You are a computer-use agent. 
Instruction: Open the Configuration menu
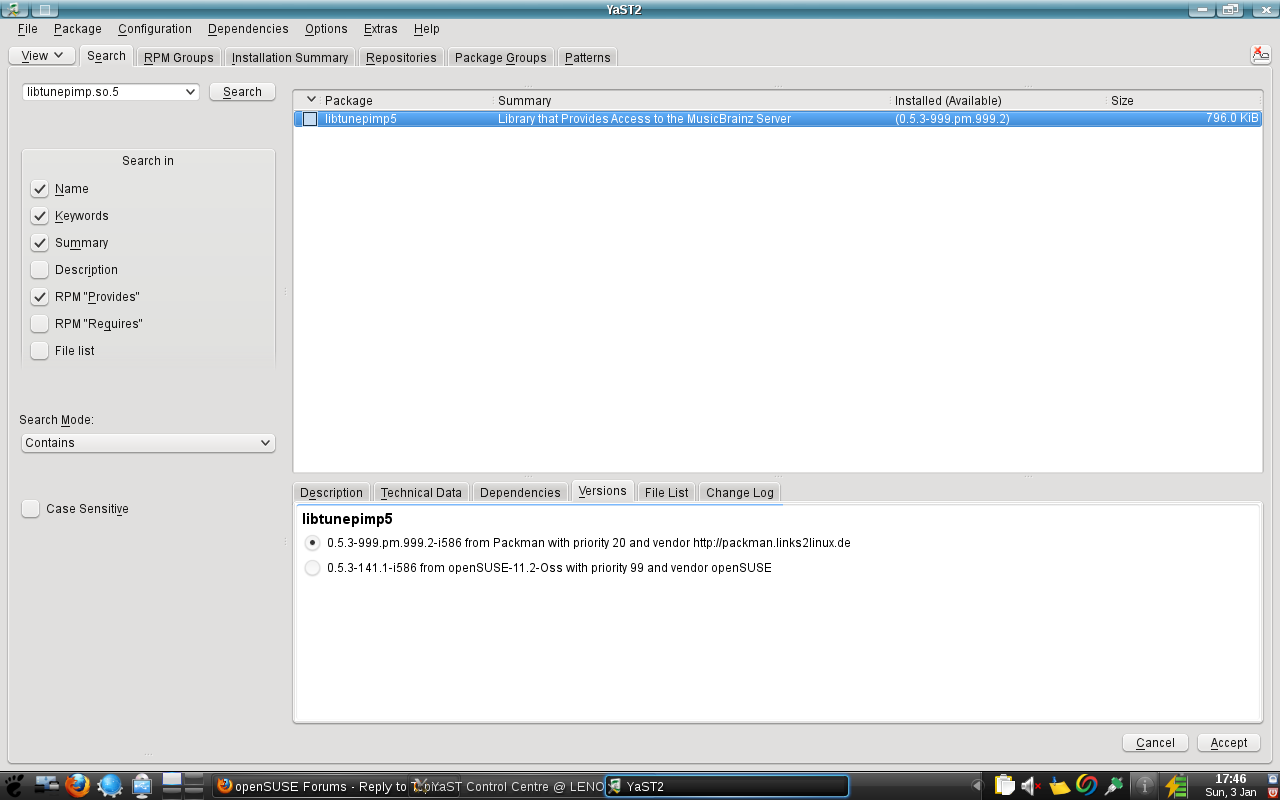click(x=155, y=29)
